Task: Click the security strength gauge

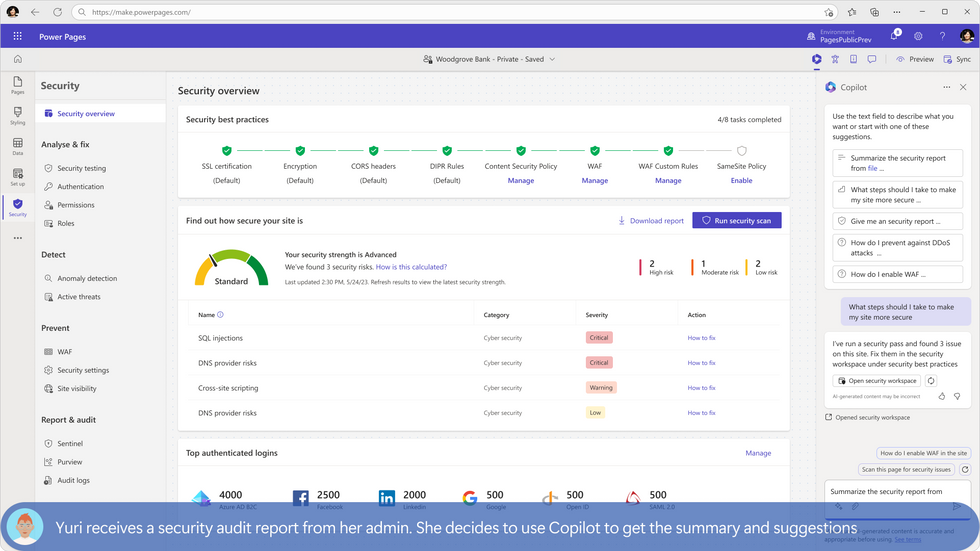Action: point(231,268)
